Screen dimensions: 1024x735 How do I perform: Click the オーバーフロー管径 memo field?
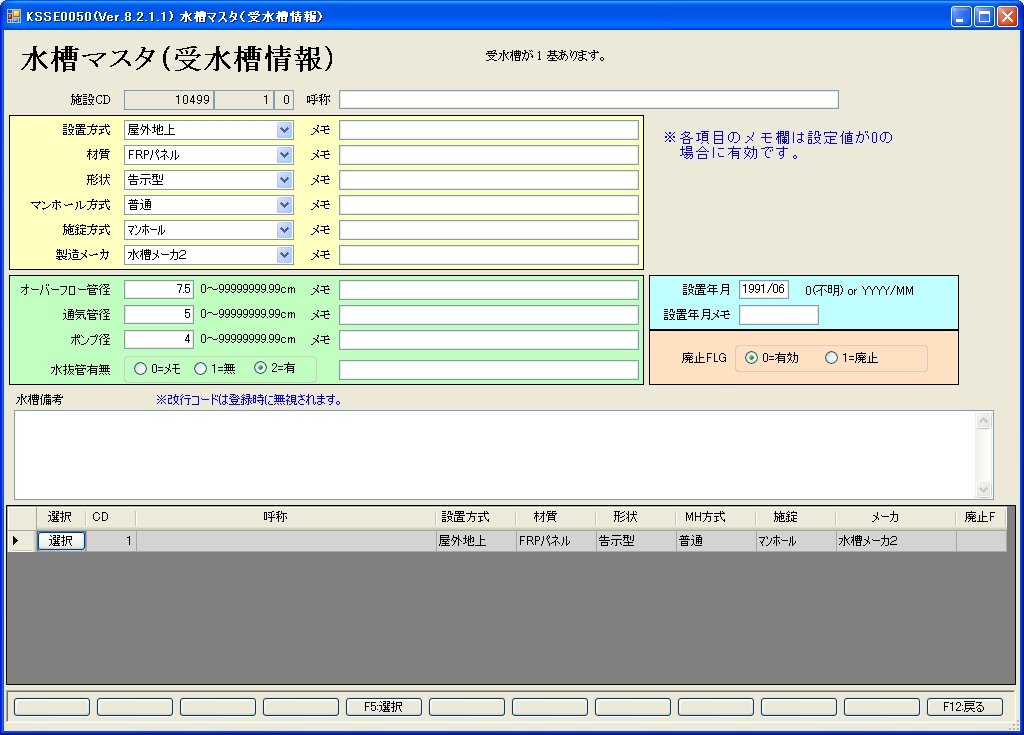point(488,289)
